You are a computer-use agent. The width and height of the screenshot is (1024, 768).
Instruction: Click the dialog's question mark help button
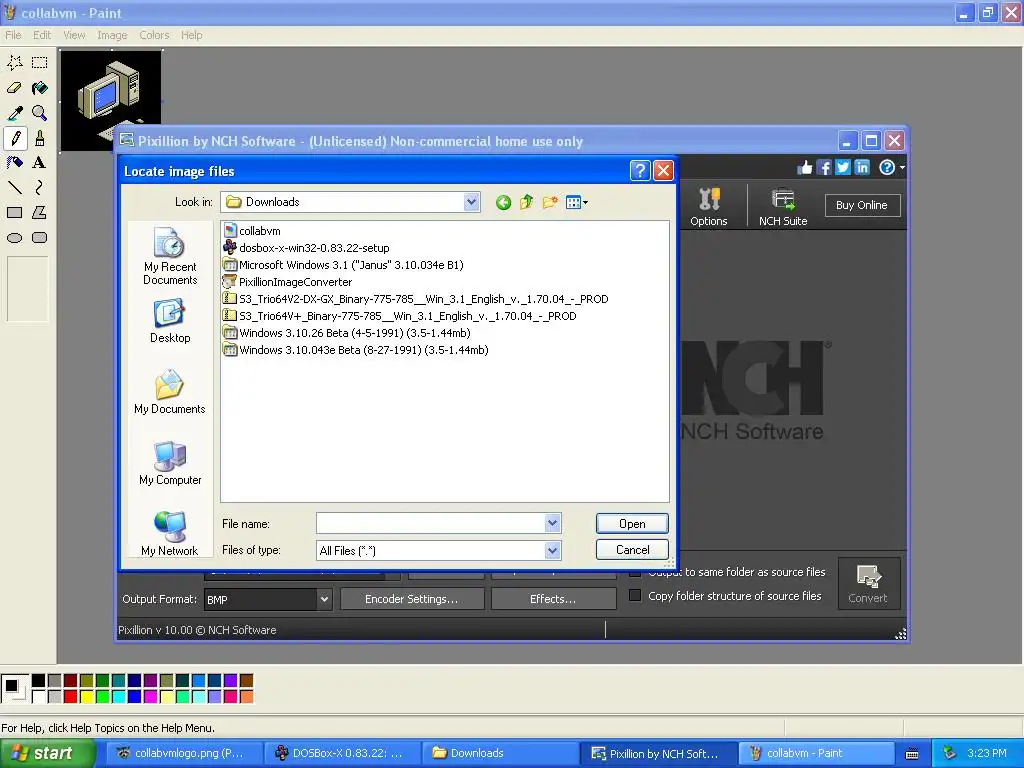(640, 171)
